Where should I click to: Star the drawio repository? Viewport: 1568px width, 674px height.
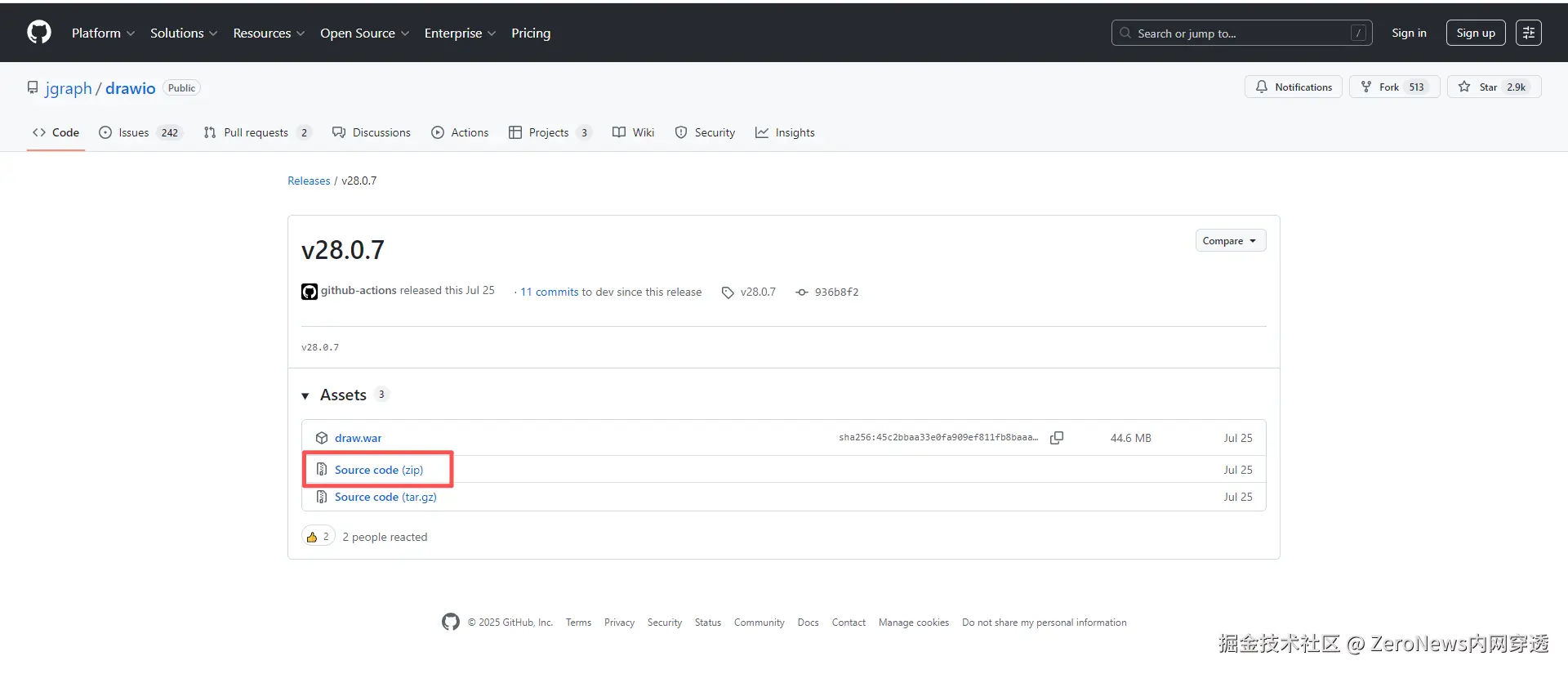tap(1494, 87)
